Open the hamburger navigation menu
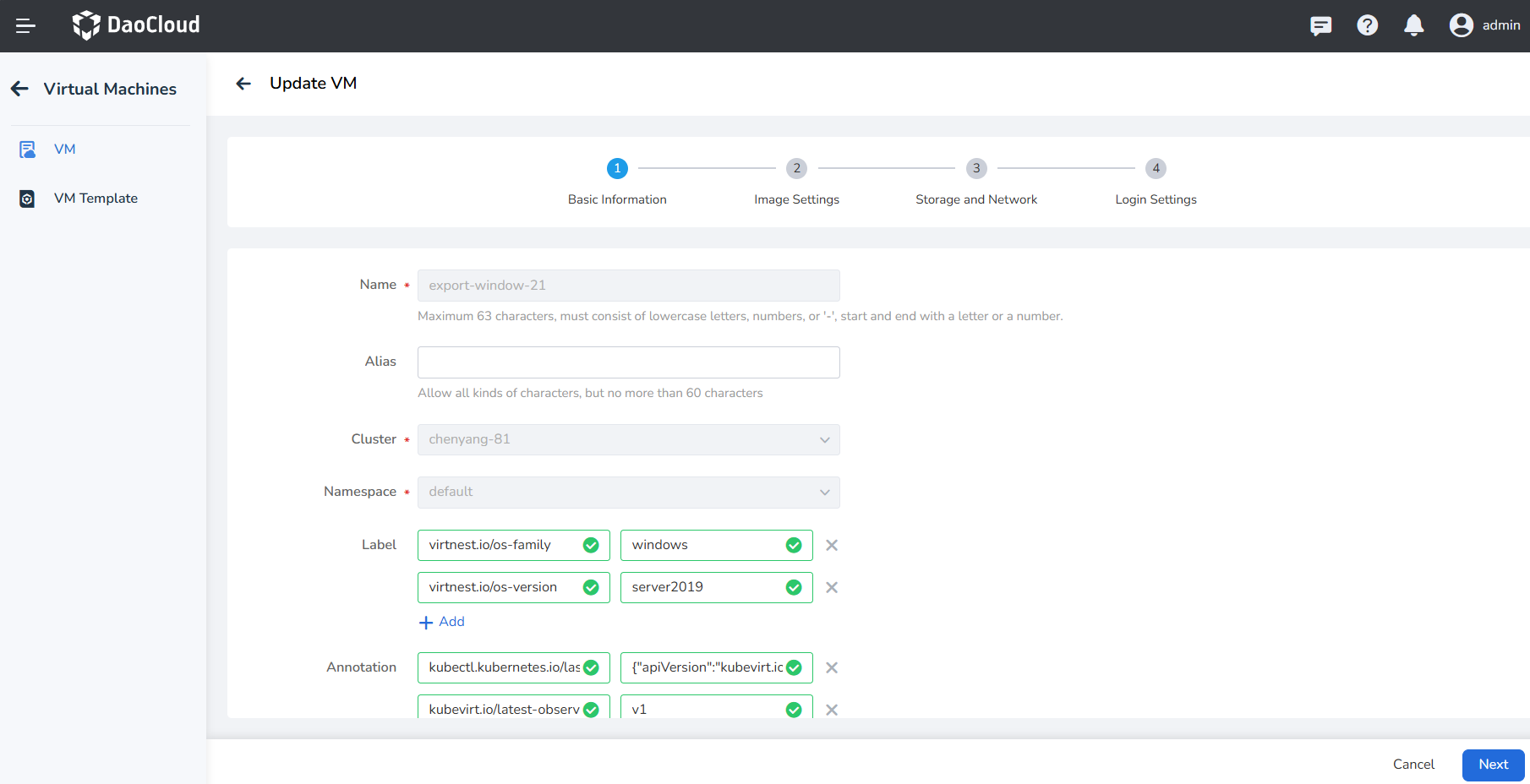The image size is (1530, 784). (x=25, y=26)
